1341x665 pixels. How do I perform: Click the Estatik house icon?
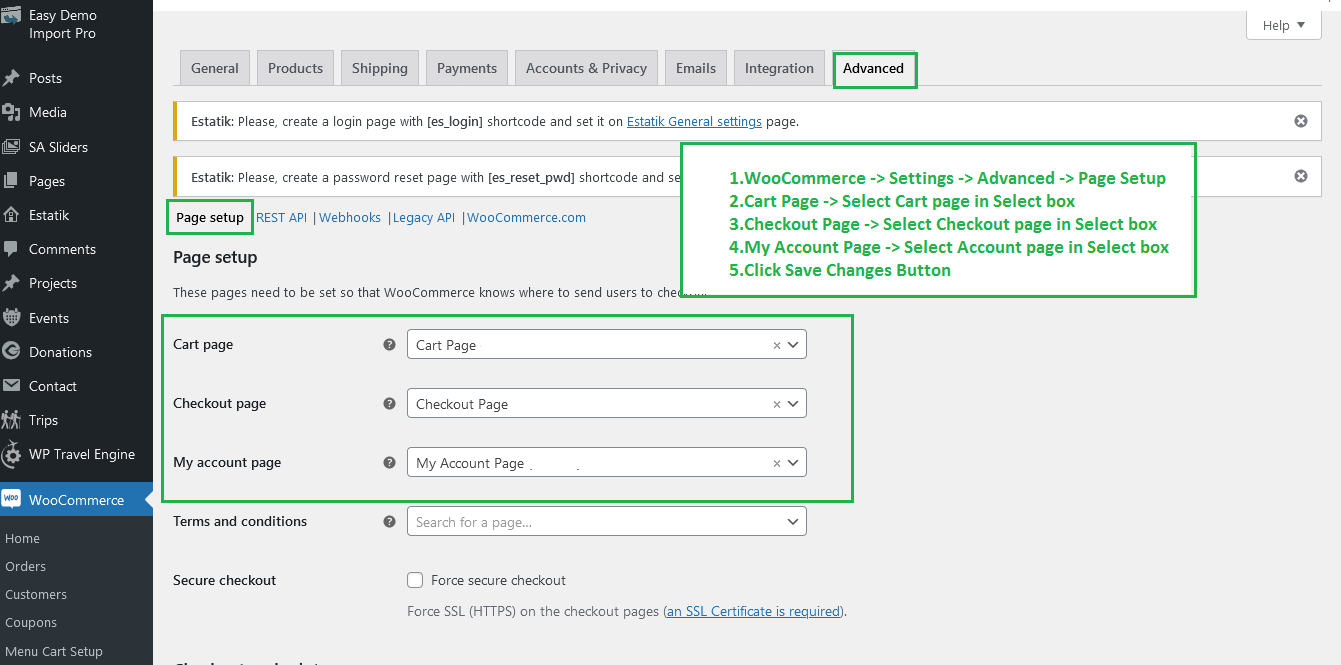(12, 215)
